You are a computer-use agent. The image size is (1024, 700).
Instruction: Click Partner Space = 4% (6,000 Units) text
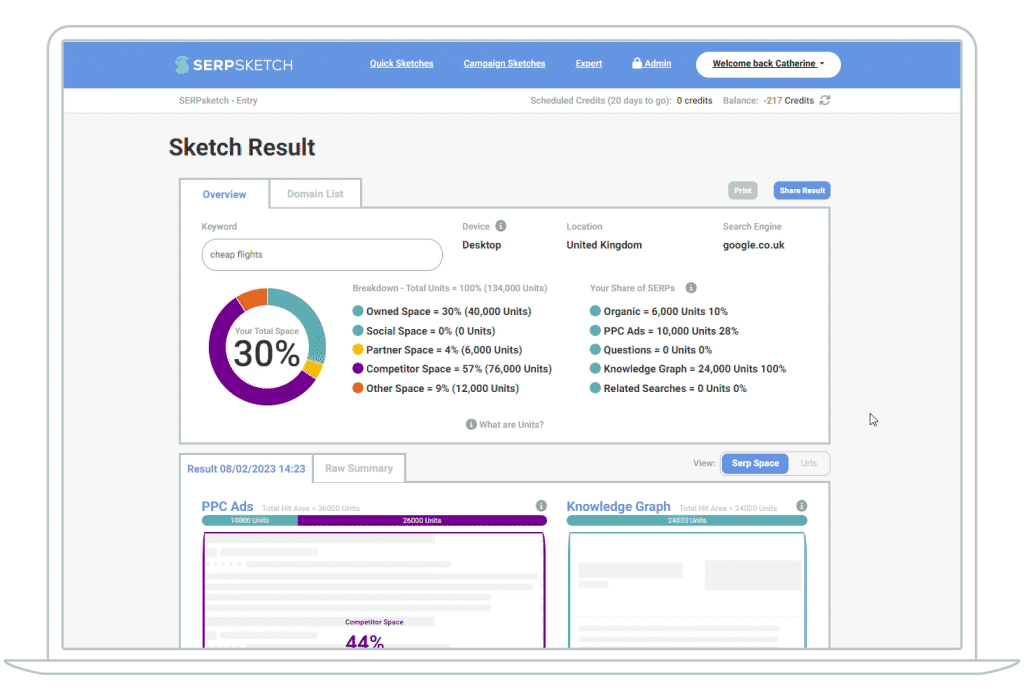(x=444, y=350)
